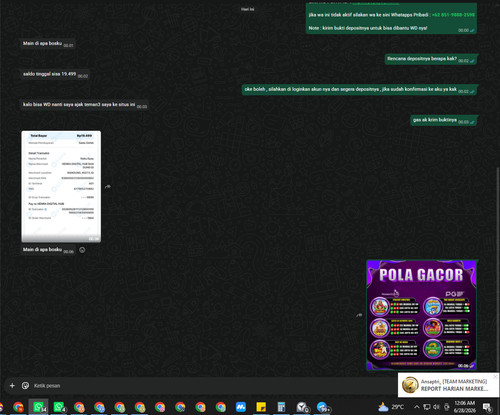Open Calculator from taskbar

(281, 407)
